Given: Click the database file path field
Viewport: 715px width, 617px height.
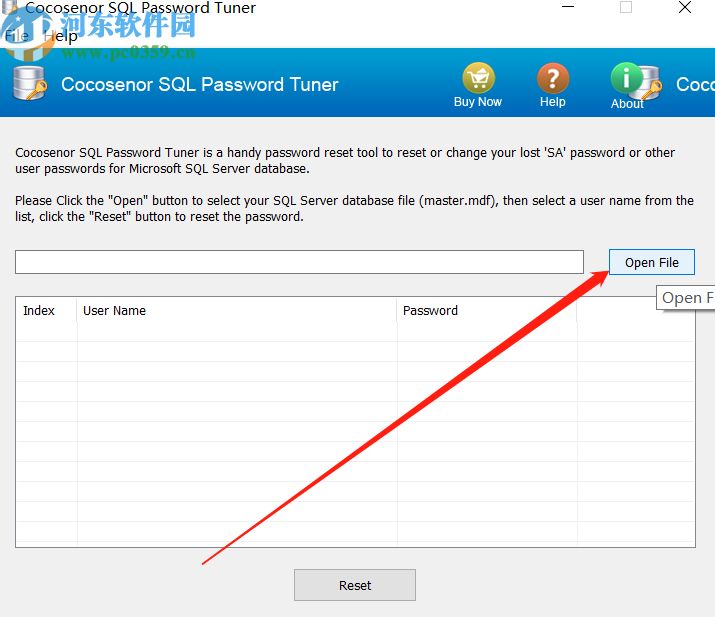Looking at the screenshot, I should pos(299,262).
